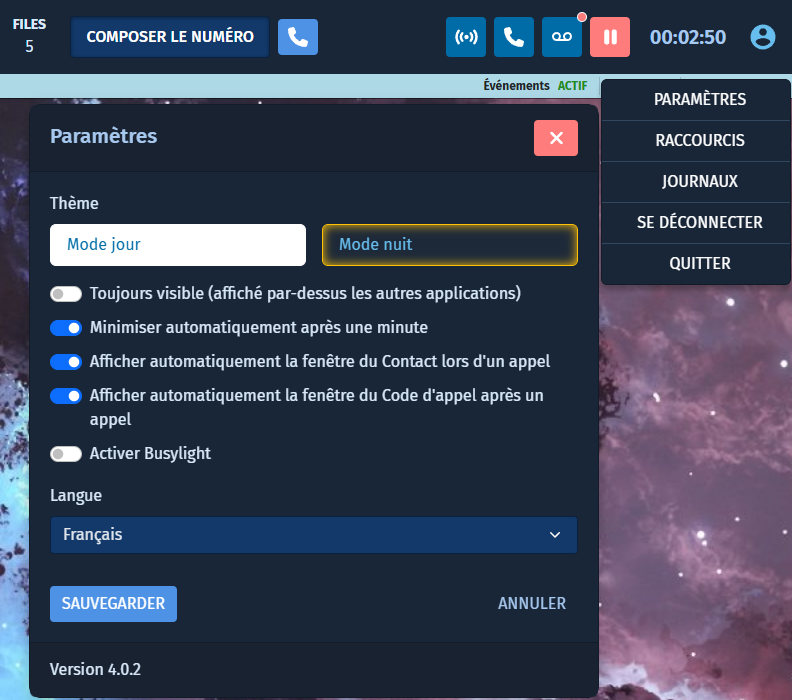The height and width of the screenshot is (700, 792).
Task: Enable the Activer Busylight switch
Action: 66,454
